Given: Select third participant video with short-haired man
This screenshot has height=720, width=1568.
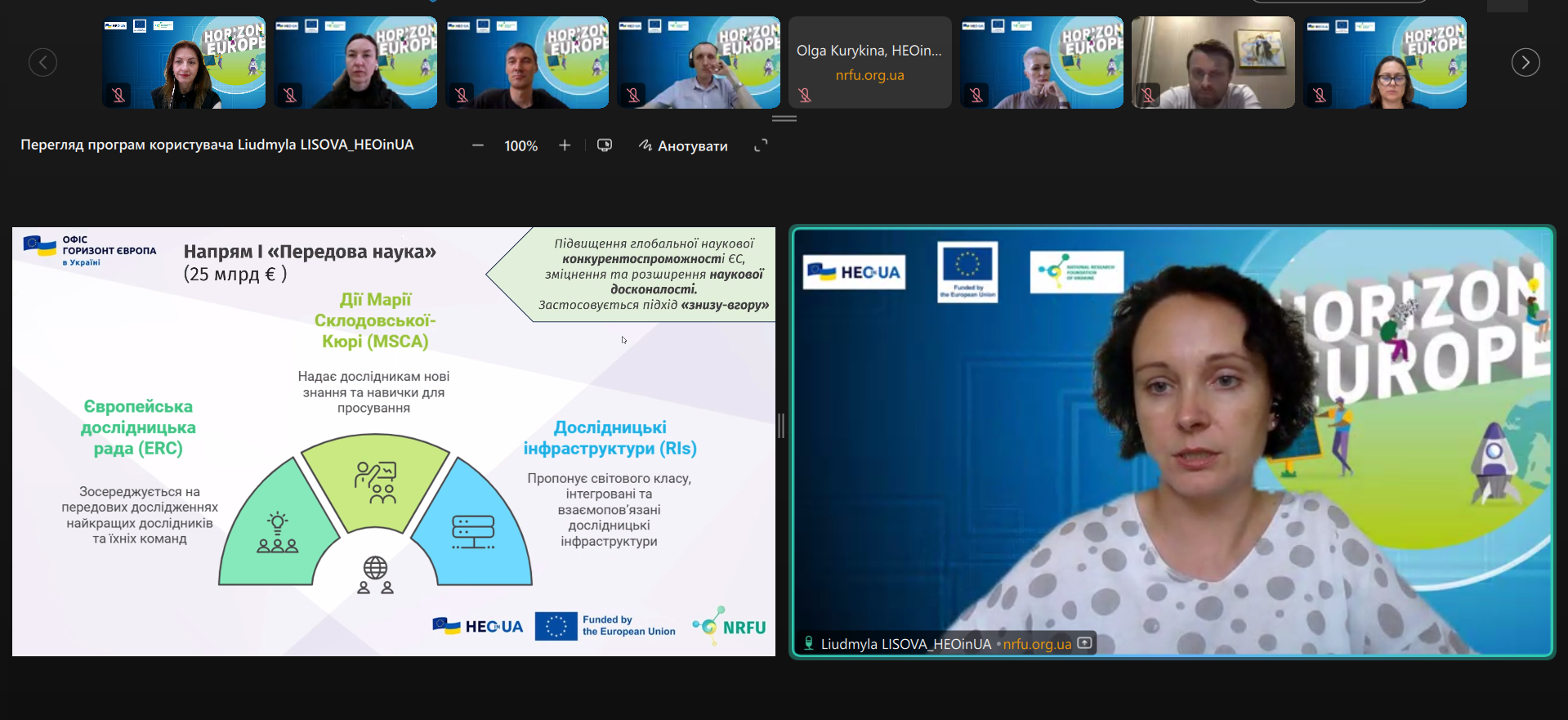Looking at the screenshot, I should coord(527,62).
